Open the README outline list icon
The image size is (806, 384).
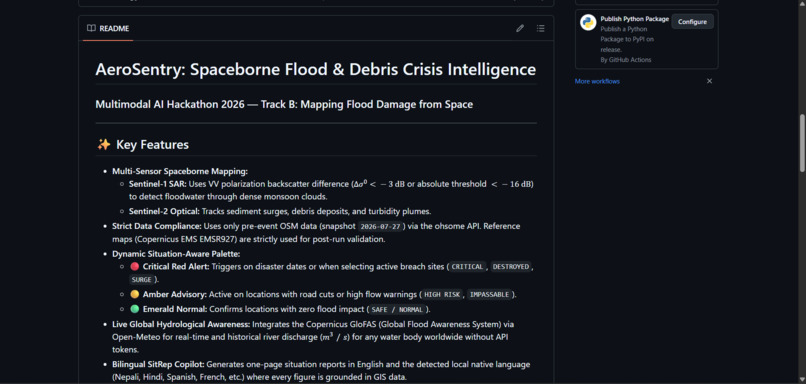point(541,28)
